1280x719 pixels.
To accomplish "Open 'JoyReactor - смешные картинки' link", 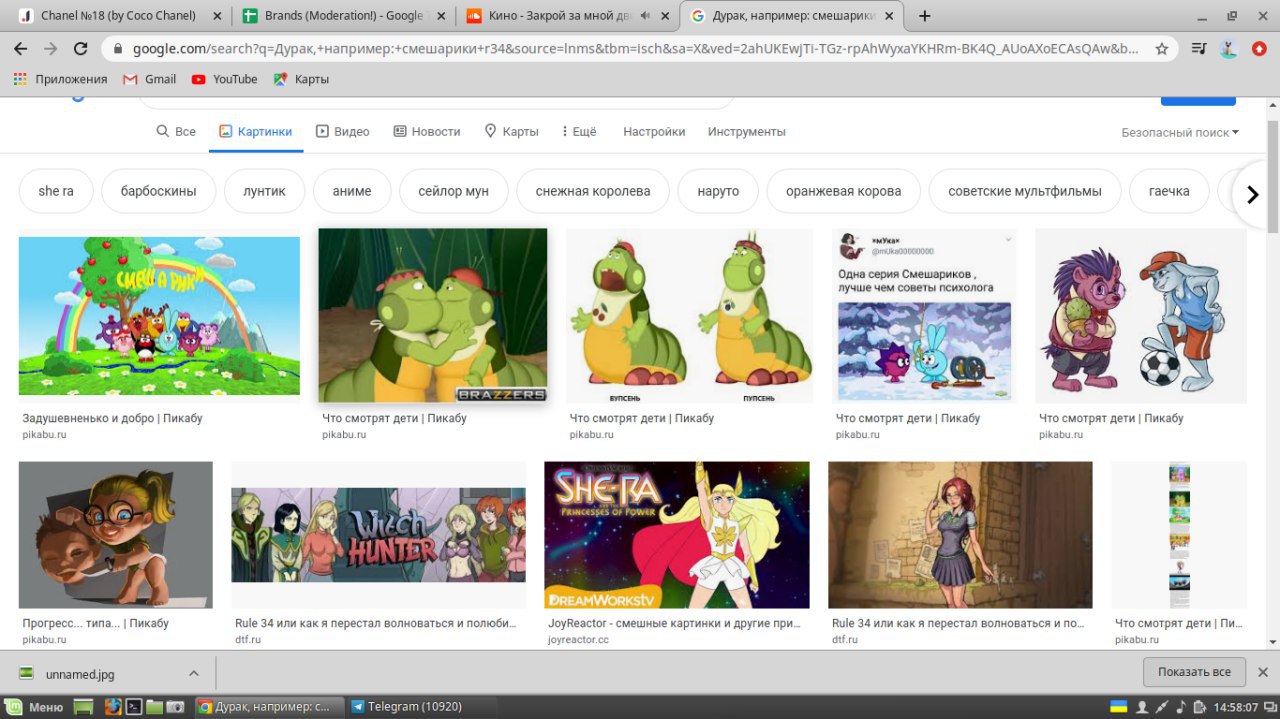I will coord(674,623).
